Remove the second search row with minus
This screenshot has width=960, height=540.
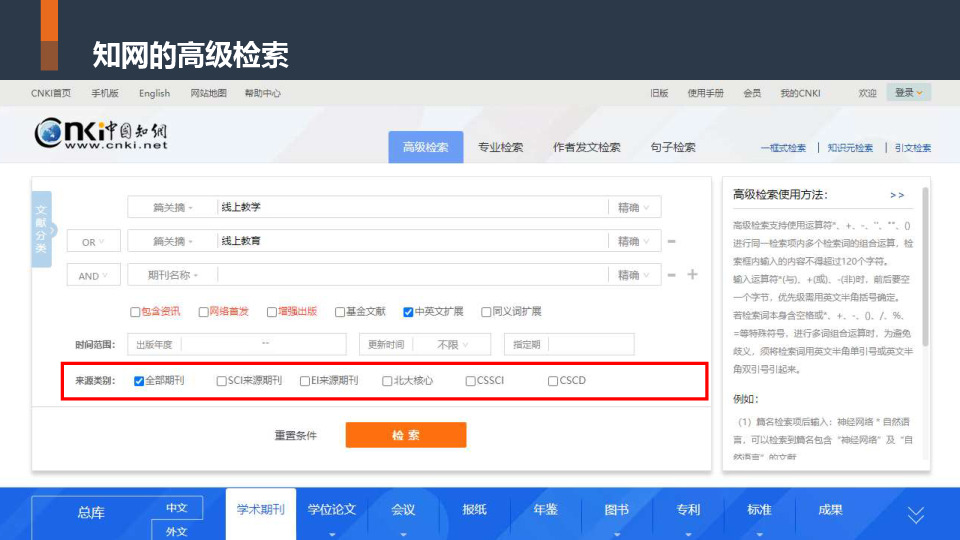coord(672,241)
